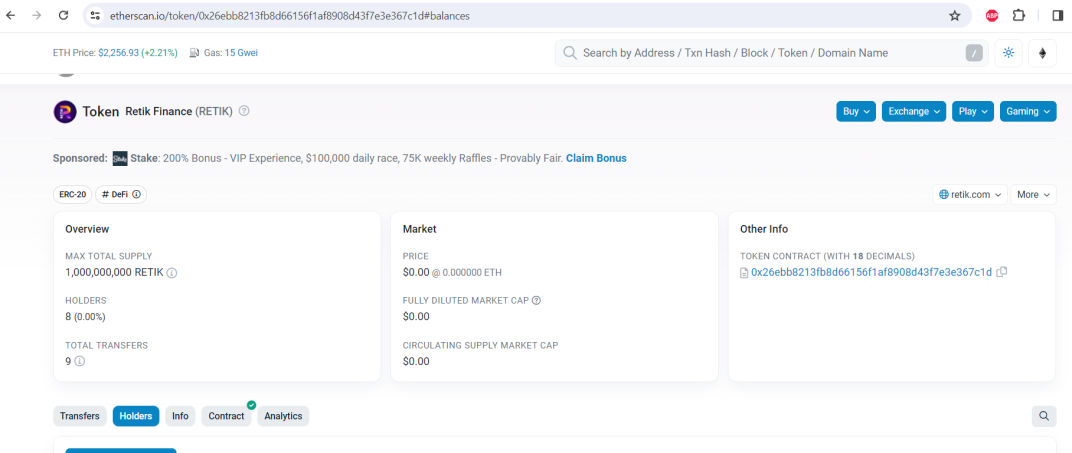1072x453 pixels.
Task: Open the browser side panel icon
Action: coord(1058,15)
